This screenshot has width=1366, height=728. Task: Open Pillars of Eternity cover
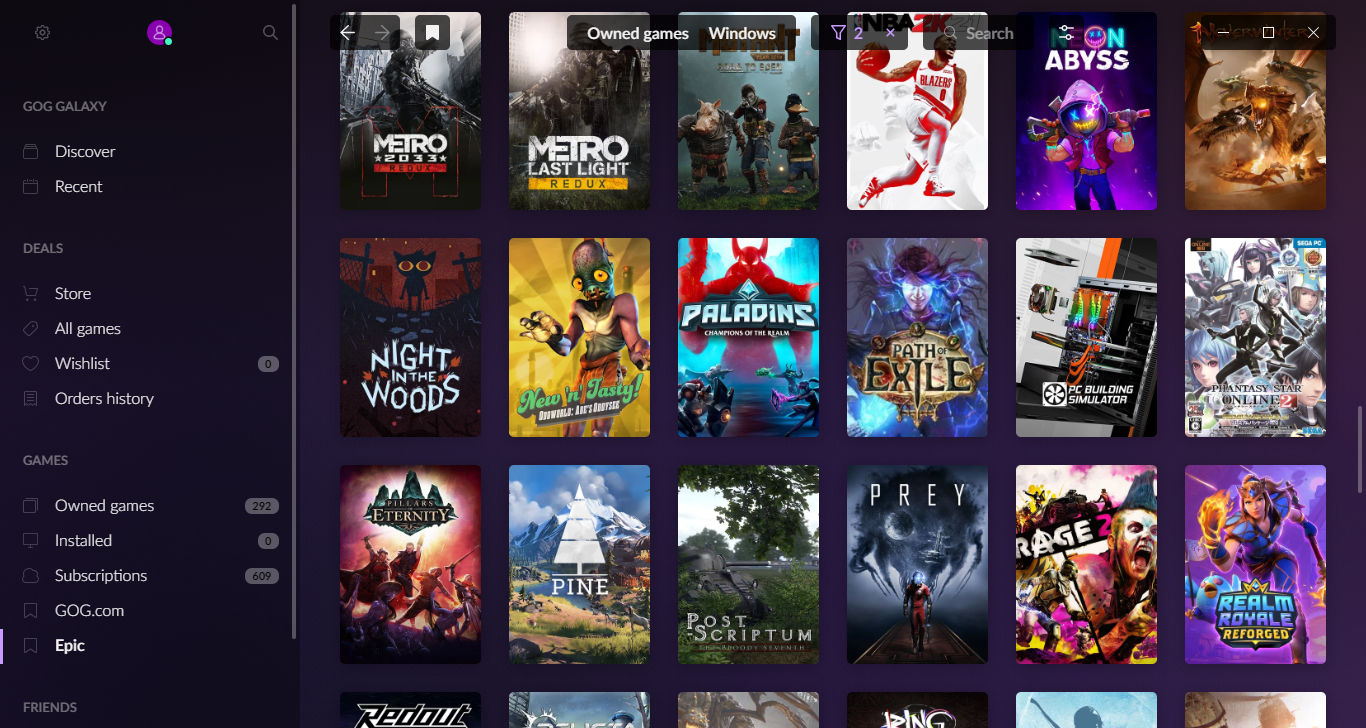[410, 564]
